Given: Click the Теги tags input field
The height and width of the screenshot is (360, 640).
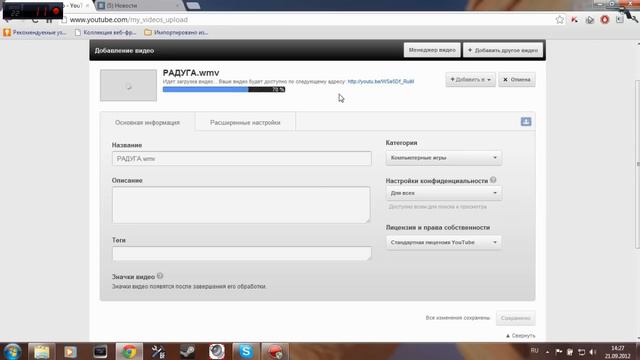Looking at the screenshot, I should click(242, 253).
